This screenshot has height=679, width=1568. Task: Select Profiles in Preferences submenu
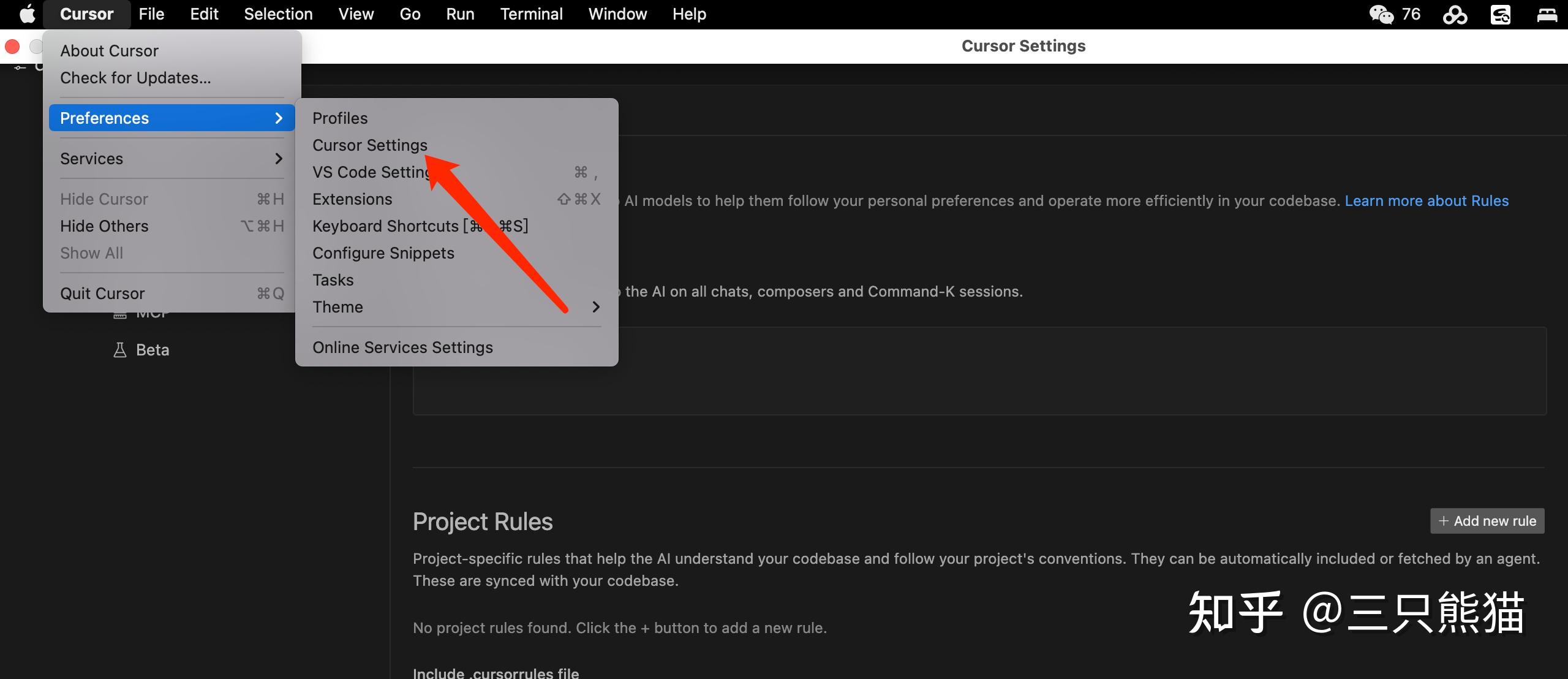[x=456, y=118]
